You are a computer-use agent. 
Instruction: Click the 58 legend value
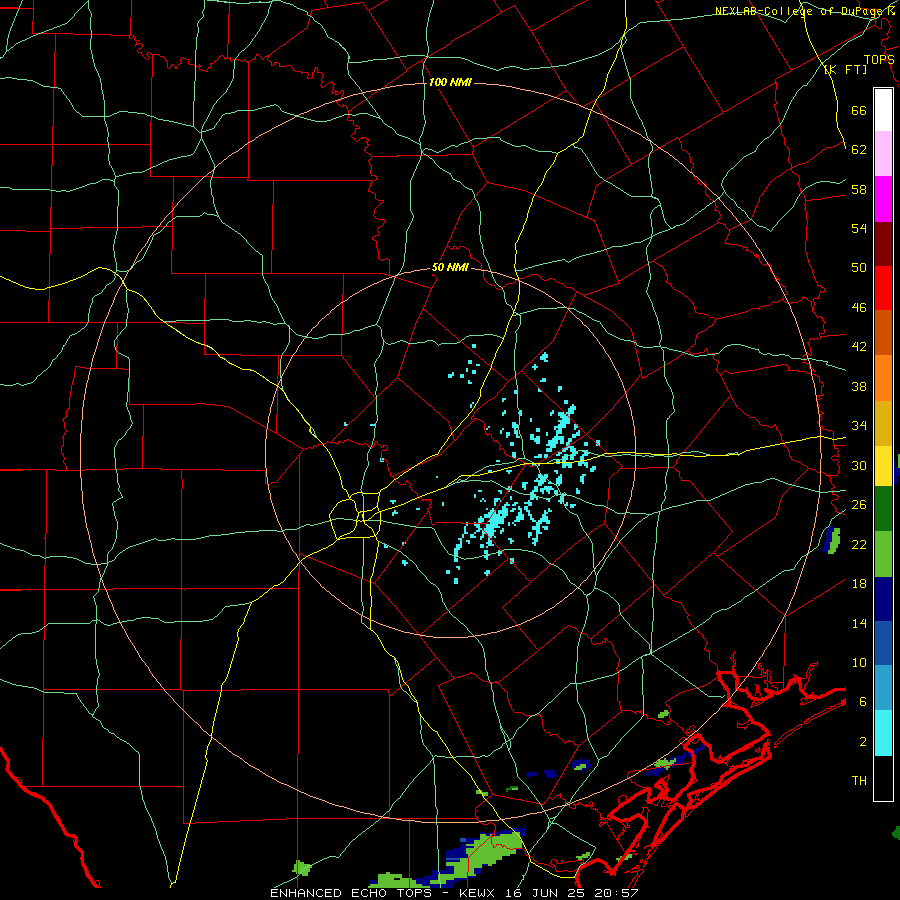point(859,189)
